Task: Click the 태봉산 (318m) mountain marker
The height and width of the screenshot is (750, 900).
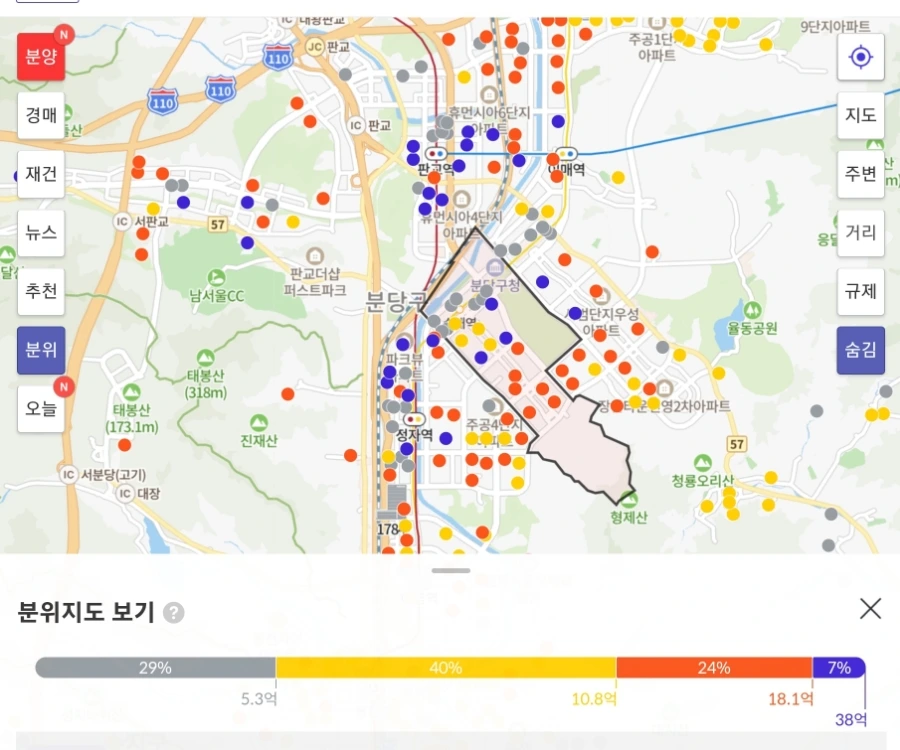Action: click(x=205, y=358)
